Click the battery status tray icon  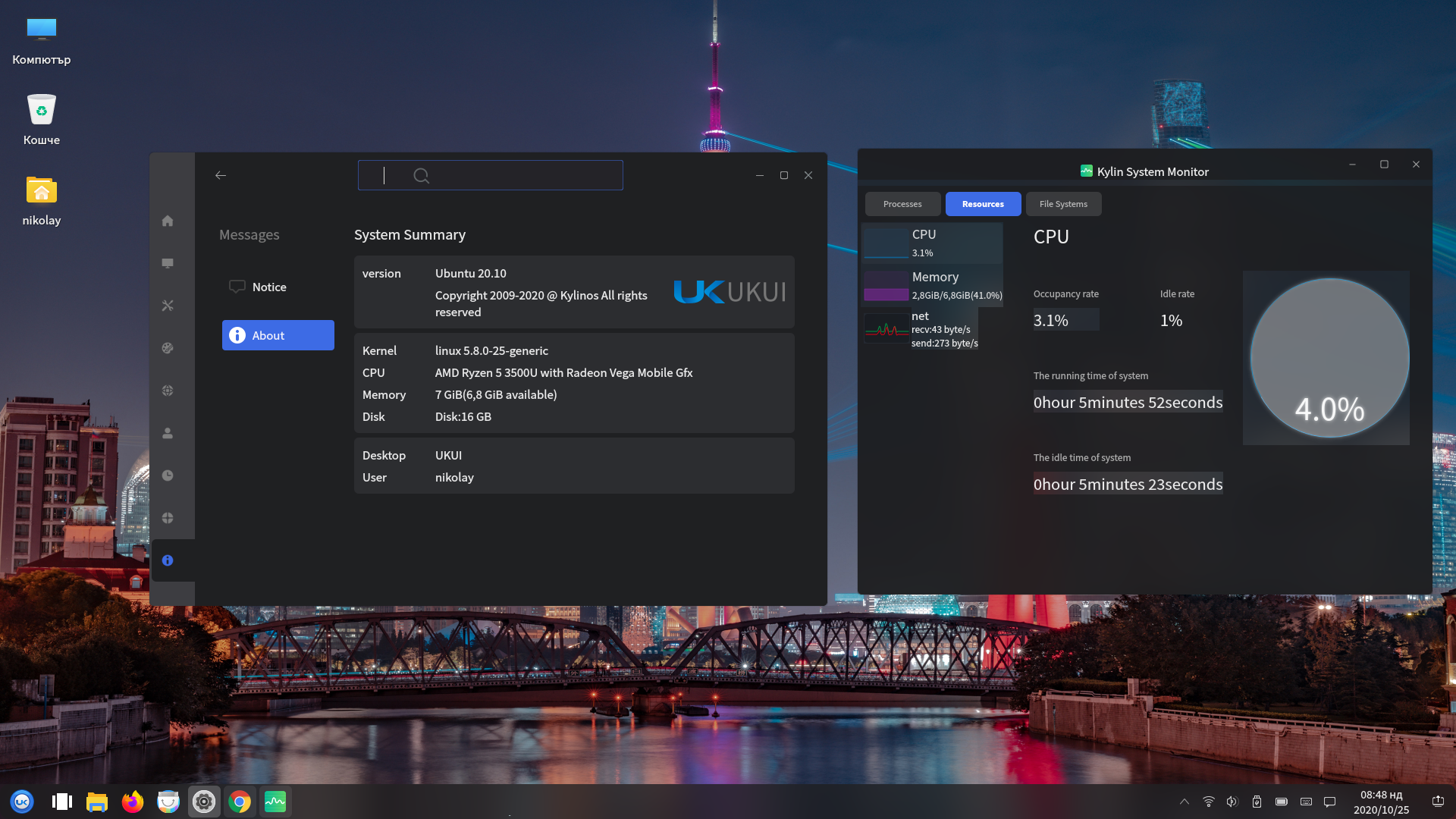(x=1281, y=802)
